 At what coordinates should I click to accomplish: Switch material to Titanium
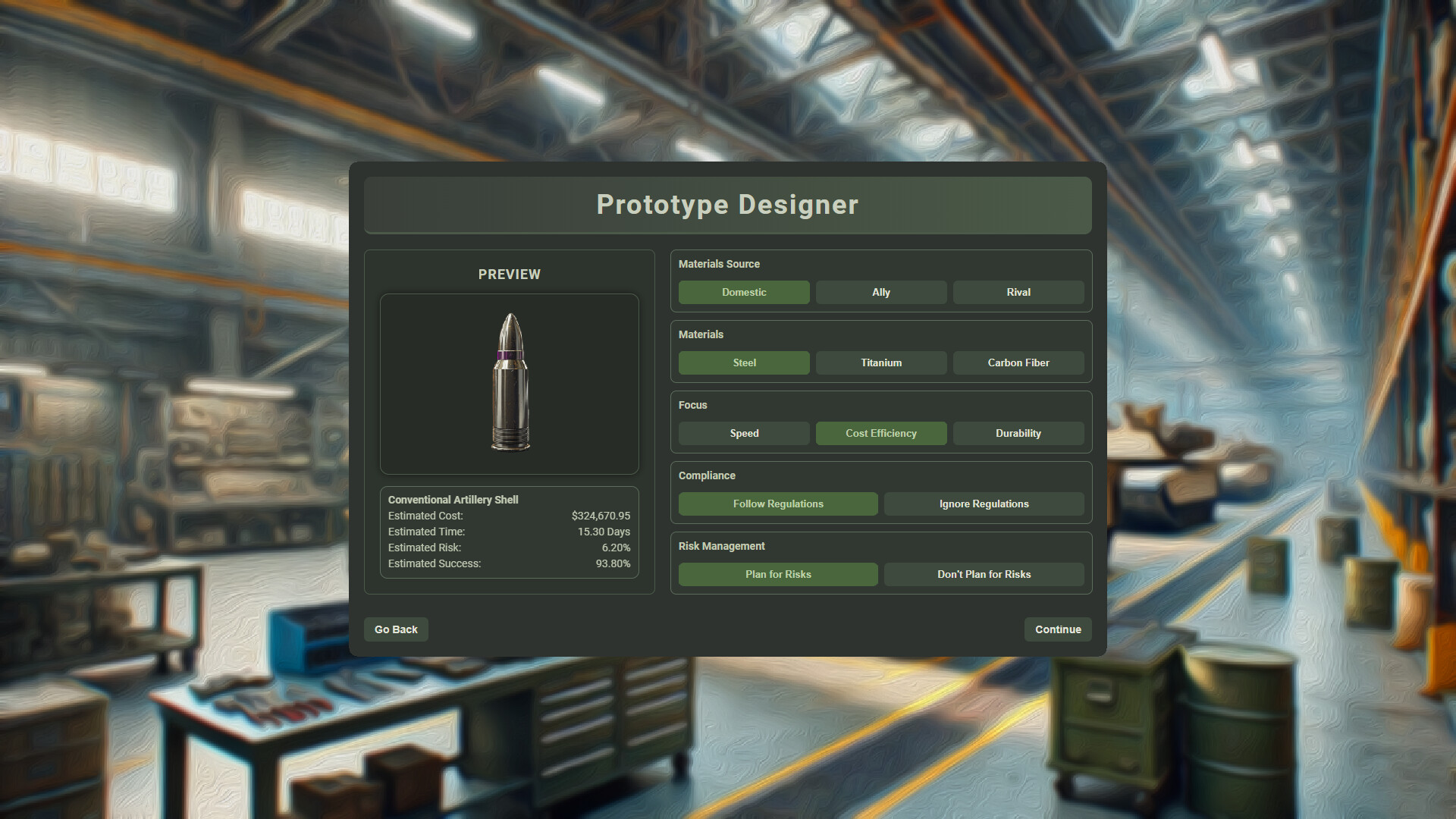pyautogui.click(x=880, y=362)
